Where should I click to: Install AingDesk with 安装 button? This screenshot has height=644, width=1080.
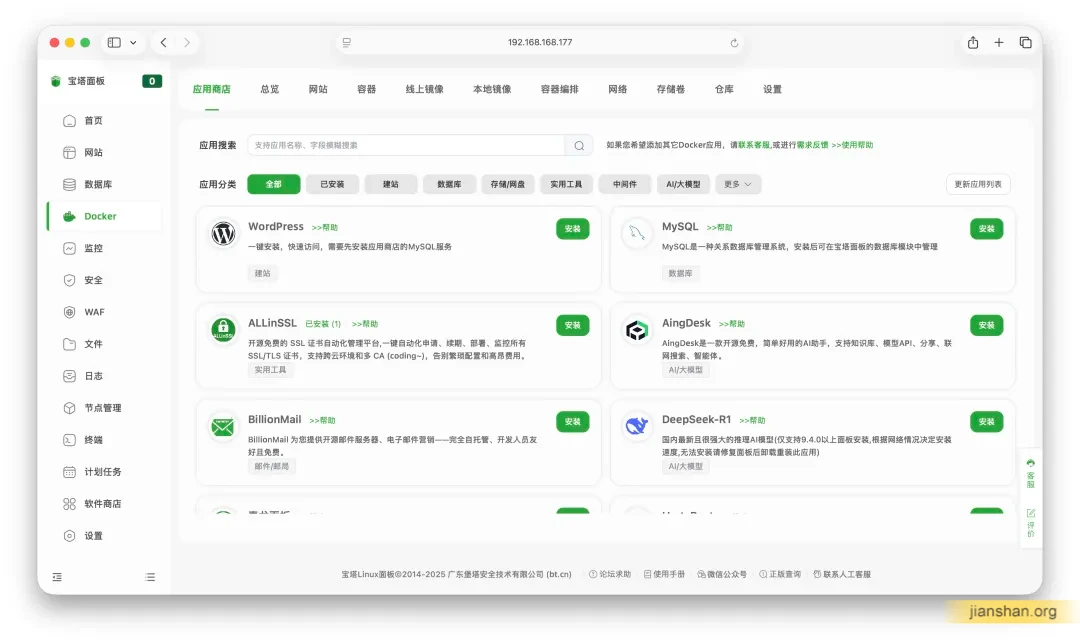coord(986,325)
